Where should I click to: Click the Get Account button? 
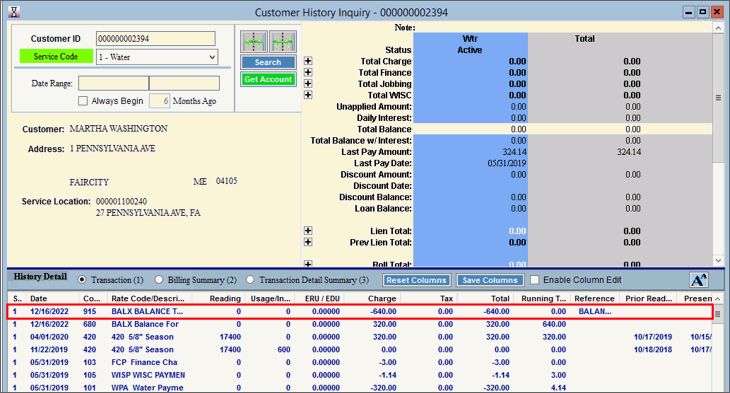(268, 79)
